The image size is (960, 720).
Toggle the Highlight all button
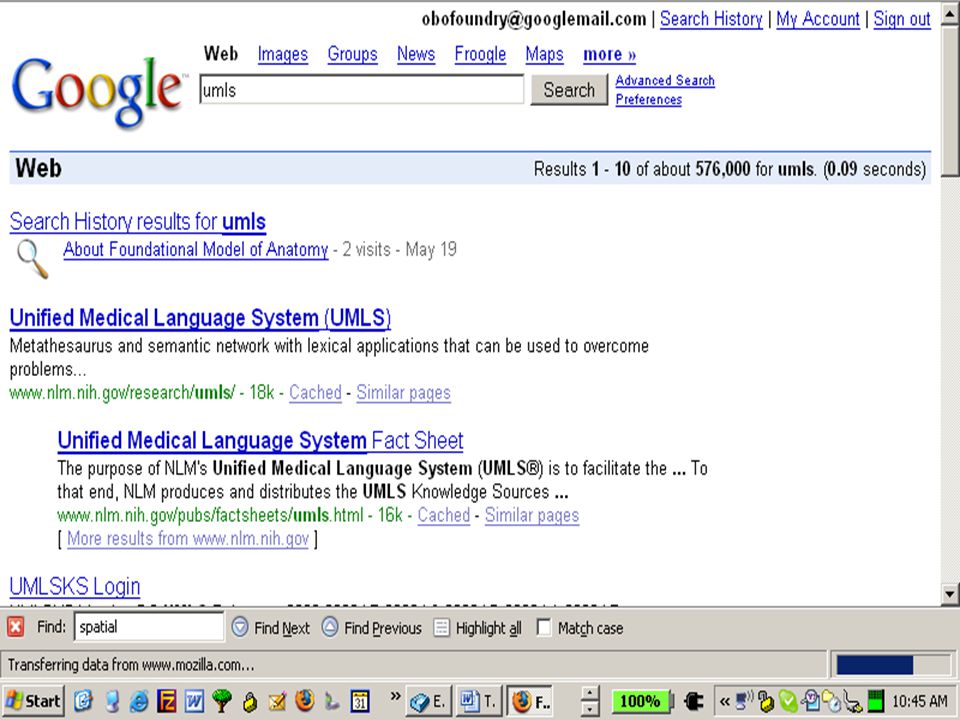tap(478, 628)
